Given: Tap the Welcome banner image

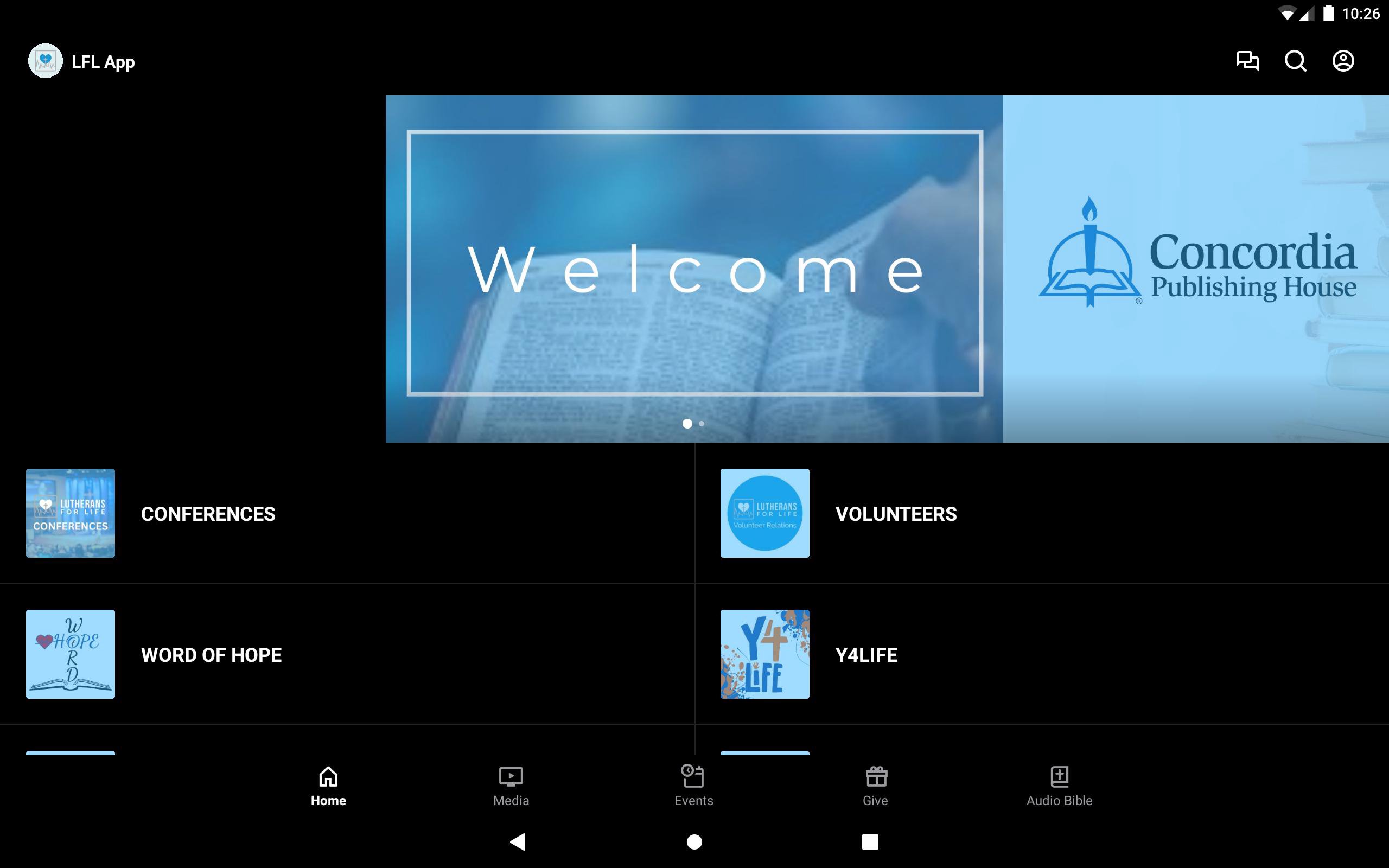Looking at the screenshot, I should coord(694,264).
